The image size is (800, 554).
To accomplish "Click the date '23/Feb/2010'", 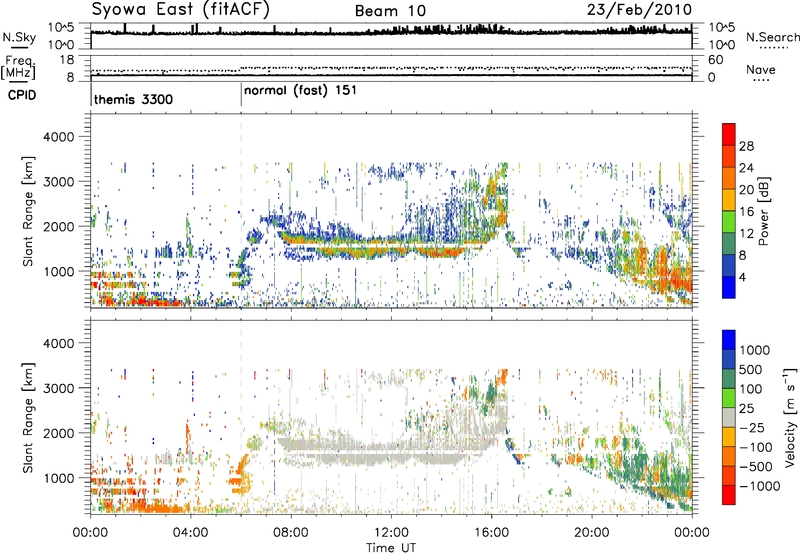I will (x=639, y=9).
